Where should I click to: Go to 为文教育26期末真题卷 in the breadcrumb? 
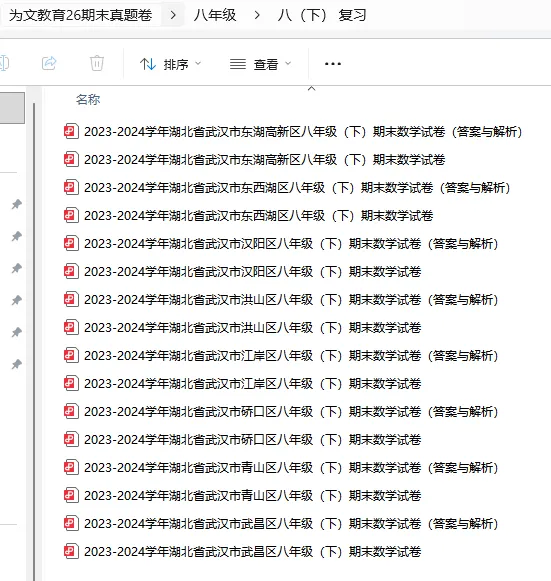(x=80, y=15)
